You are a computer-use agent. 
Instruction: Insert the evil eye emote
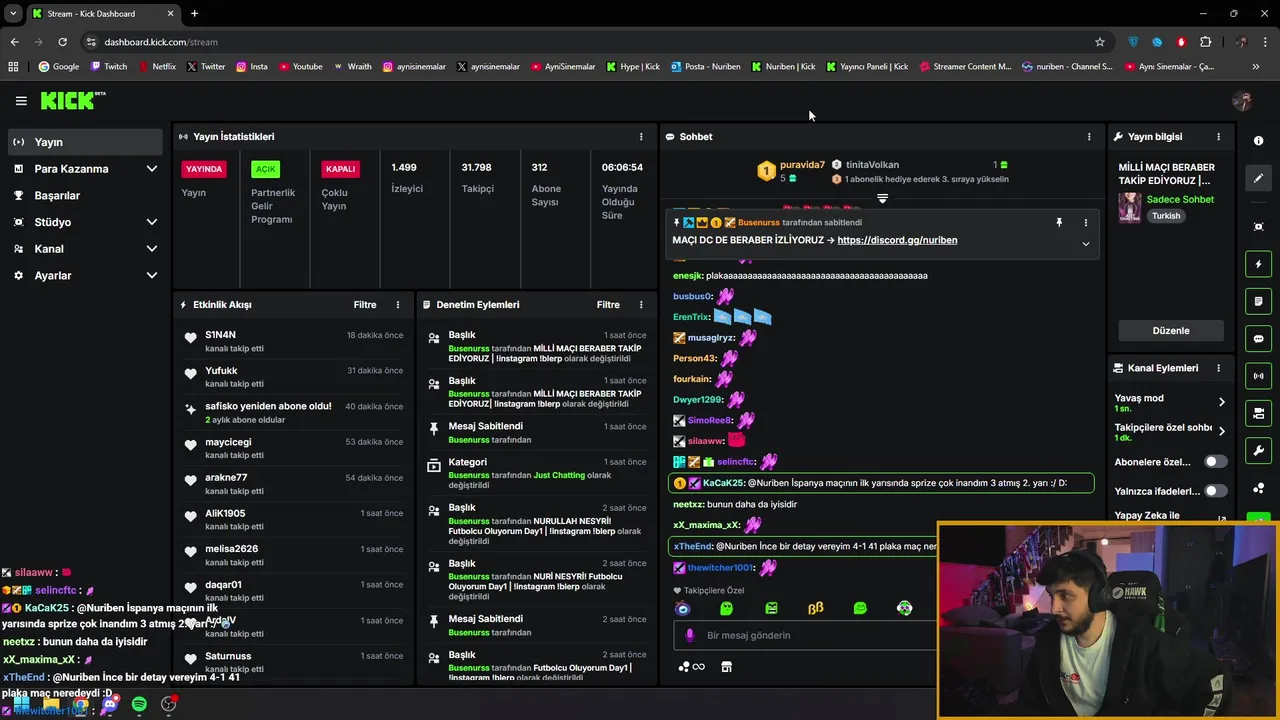pyautogui.click(x=683, y=608)
